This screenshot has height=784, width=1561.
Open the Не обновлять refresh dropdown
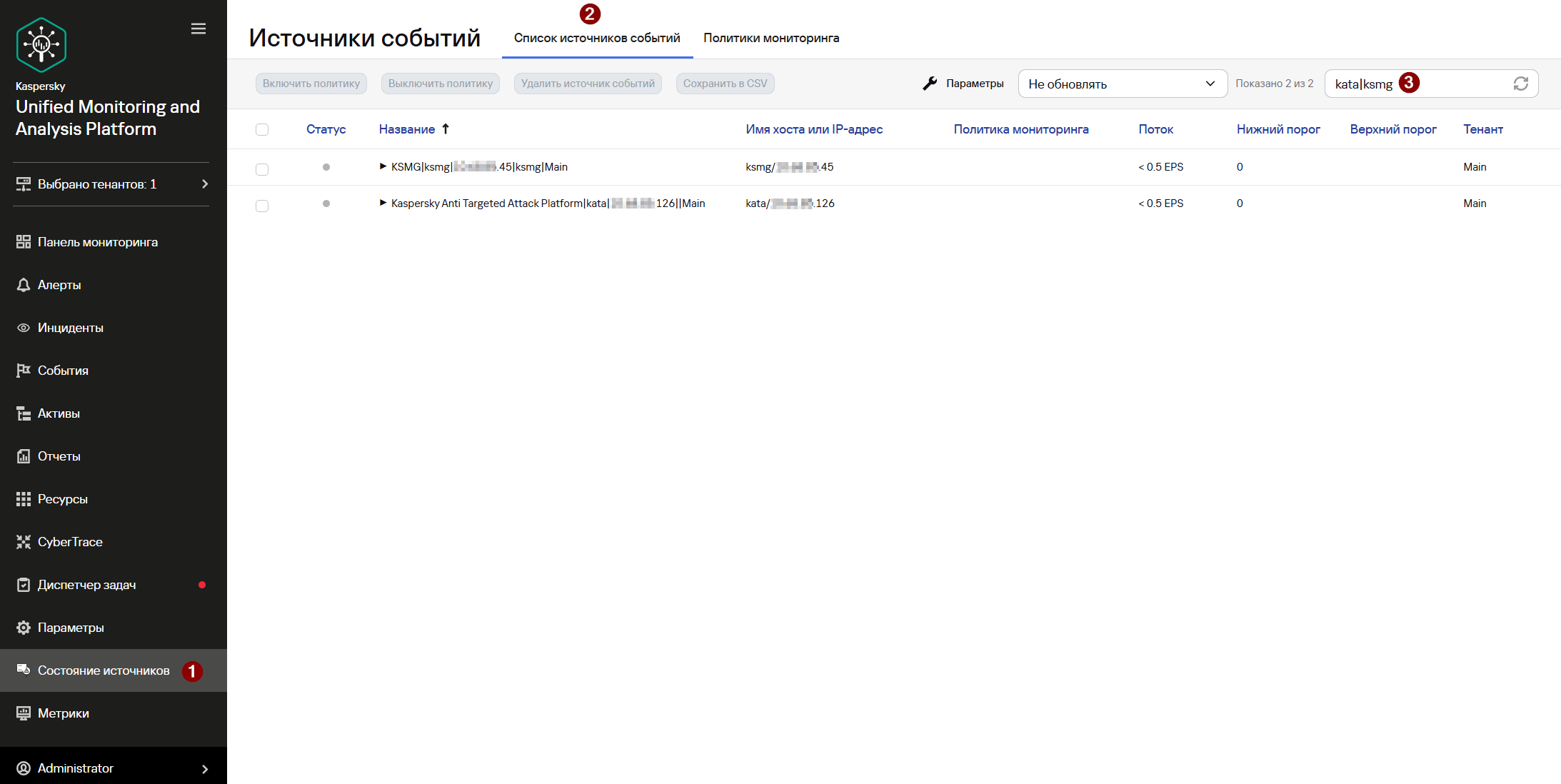[1123, 84]
